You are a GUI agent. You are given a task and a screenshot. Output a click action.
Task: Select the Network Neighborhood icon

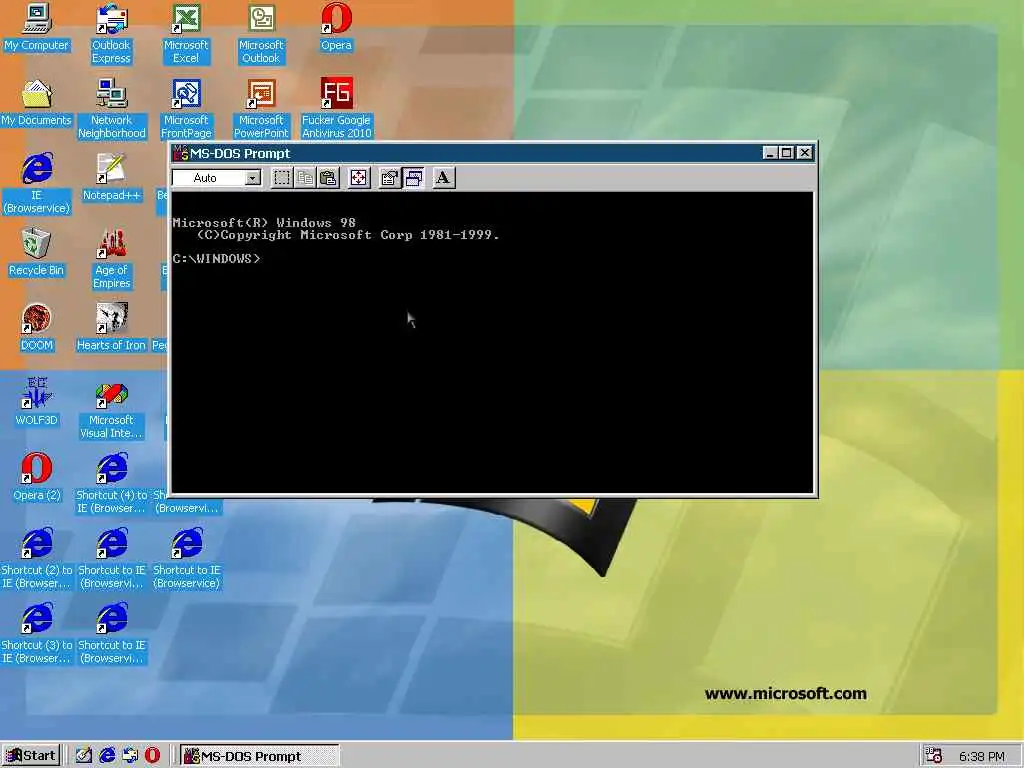tap(112, 109)
